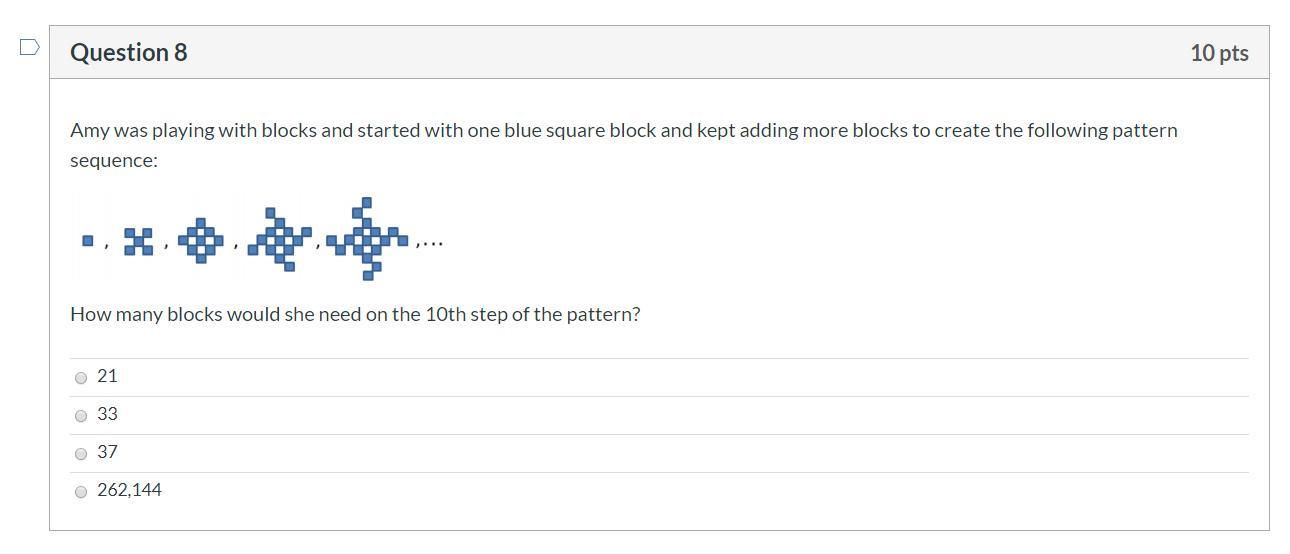Image resolution: width=1290 pixels, height=554 pixels.
Task: Click the fourth block pattern figure
Action: 279,239
